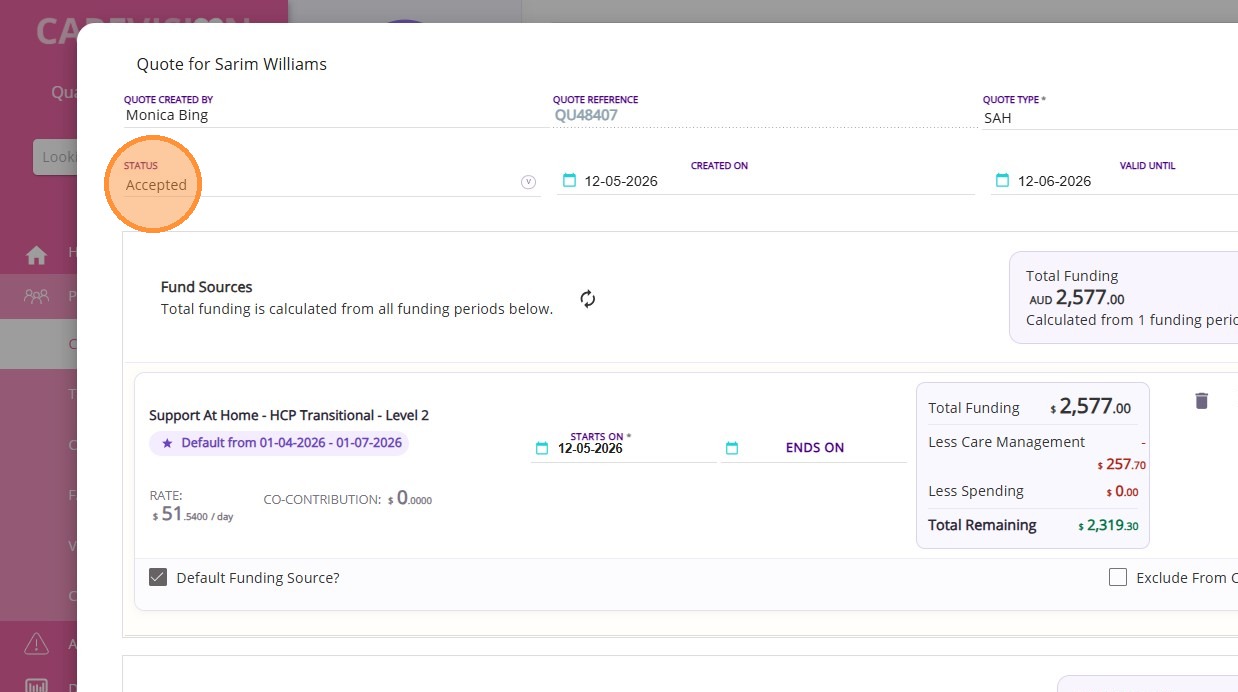Open calendar icon for Ends On field
The height and width of the screenshot is (692, 1238).
click(x=731, y=448)
